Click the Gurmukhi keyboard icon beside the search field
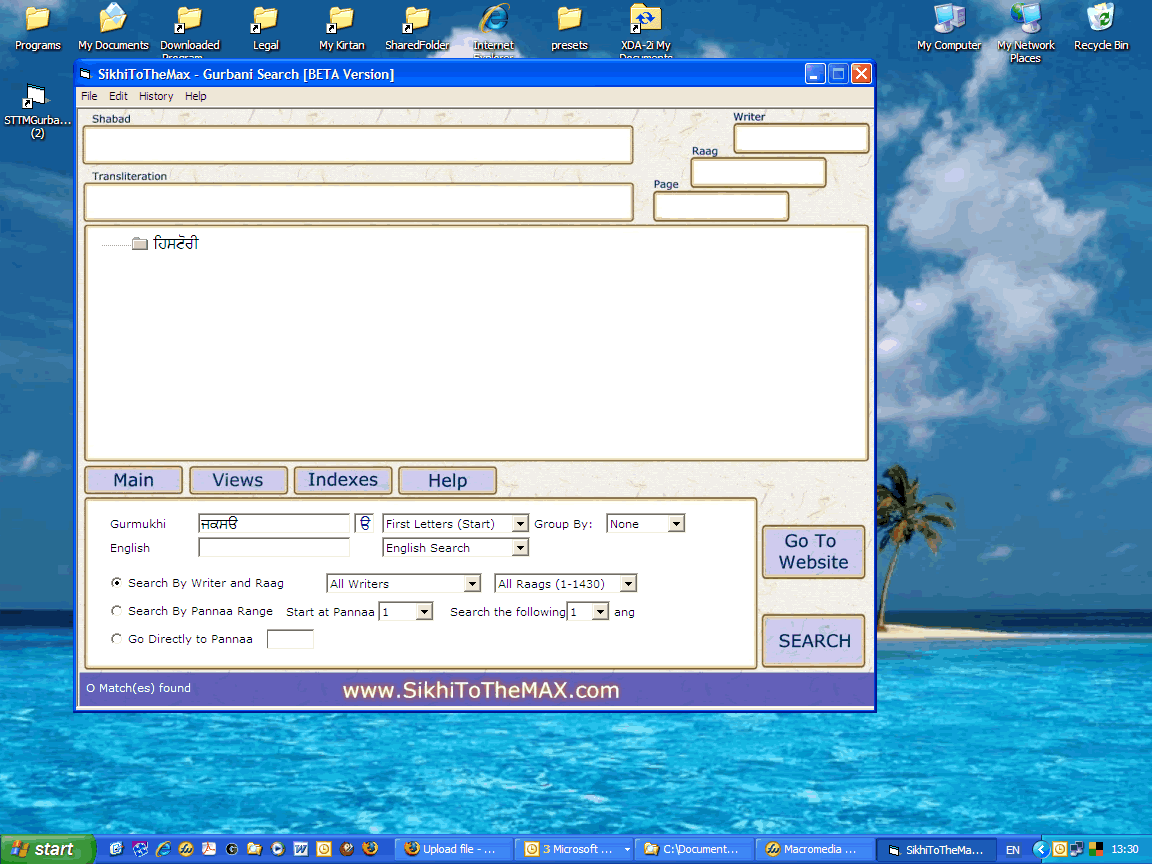Image resolution: width=1152 pixels, height=864 pixels. pyautogui.click(x=364, y=523)
